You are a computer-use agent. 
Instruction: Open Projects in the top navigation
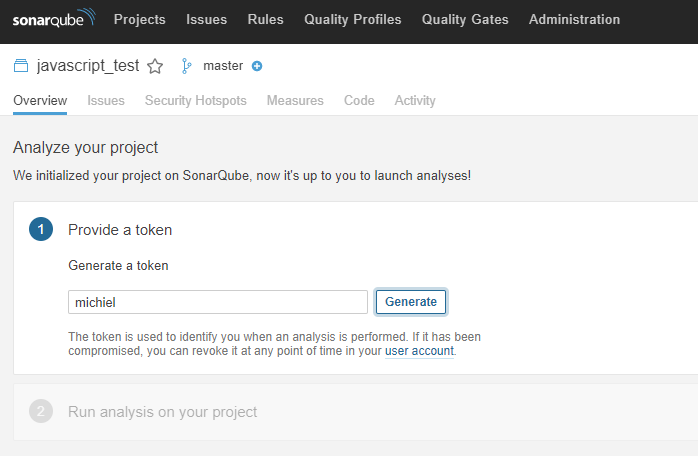click(140, 20)
